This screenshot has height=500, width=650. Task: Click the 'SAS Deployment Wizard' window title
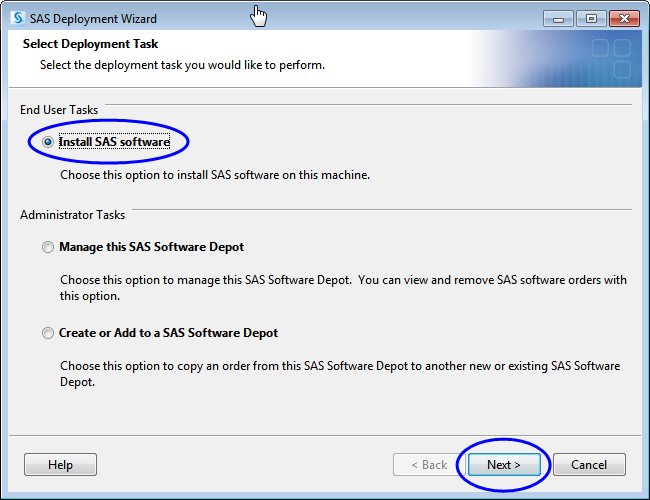click(x=93, y=19)
